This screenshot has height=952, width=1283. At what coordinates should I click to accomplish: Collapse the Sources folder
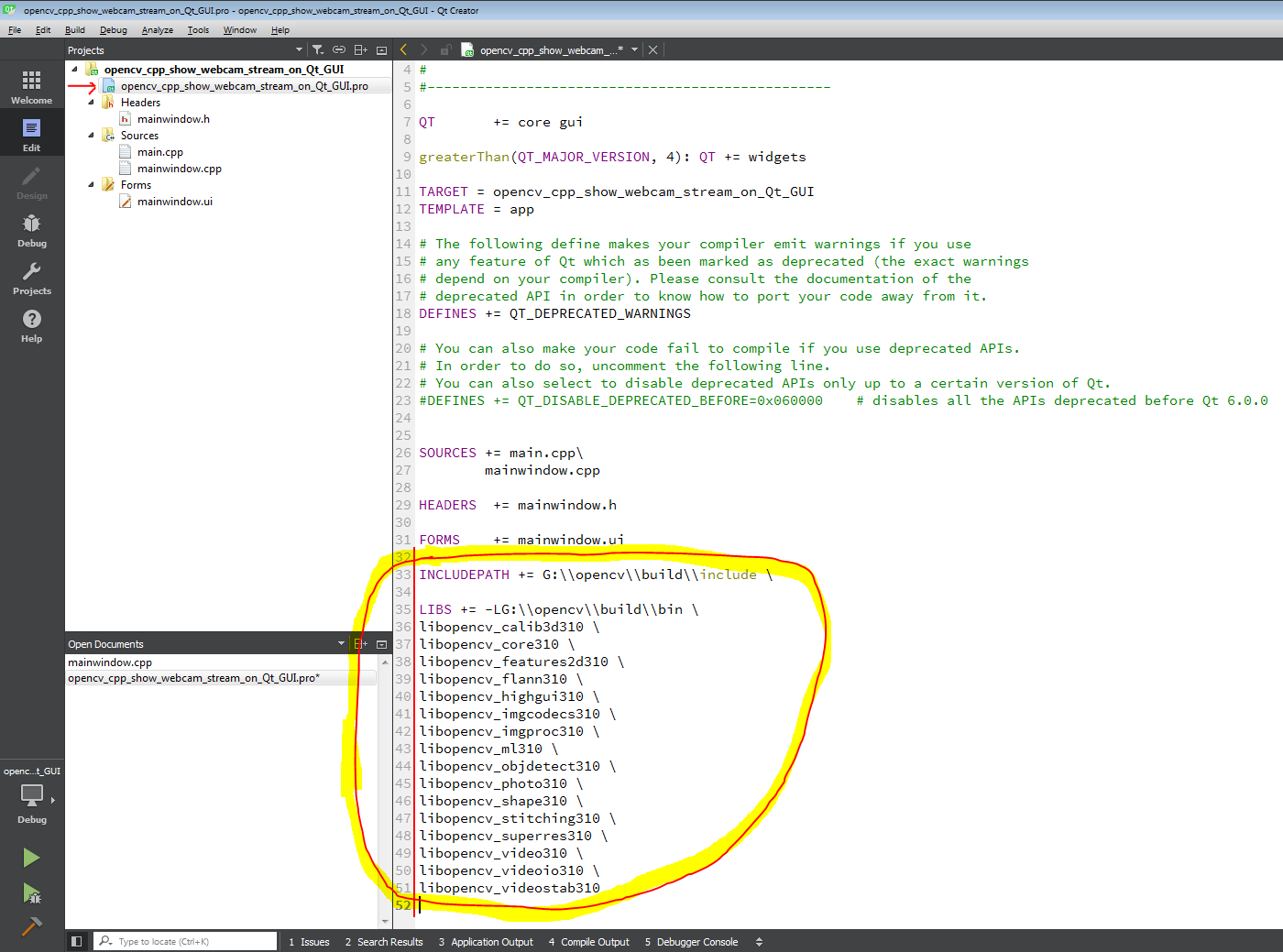(90, 135)
